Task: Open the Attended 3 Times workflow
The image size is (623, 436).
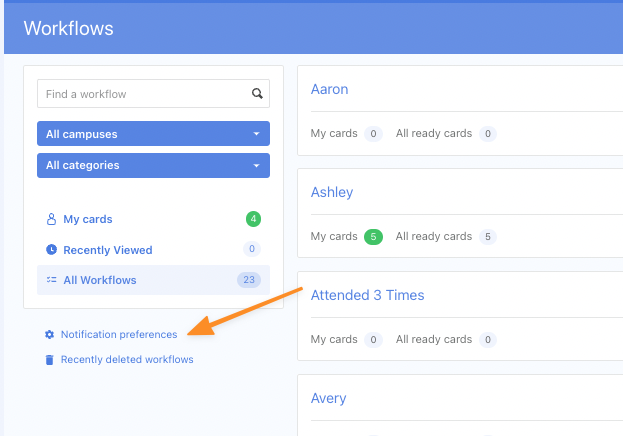Action: [368, 295]
